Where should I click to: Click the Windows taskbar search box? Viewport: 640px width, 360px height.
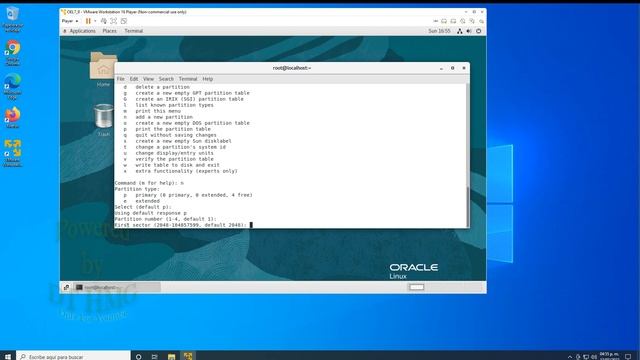73,356
